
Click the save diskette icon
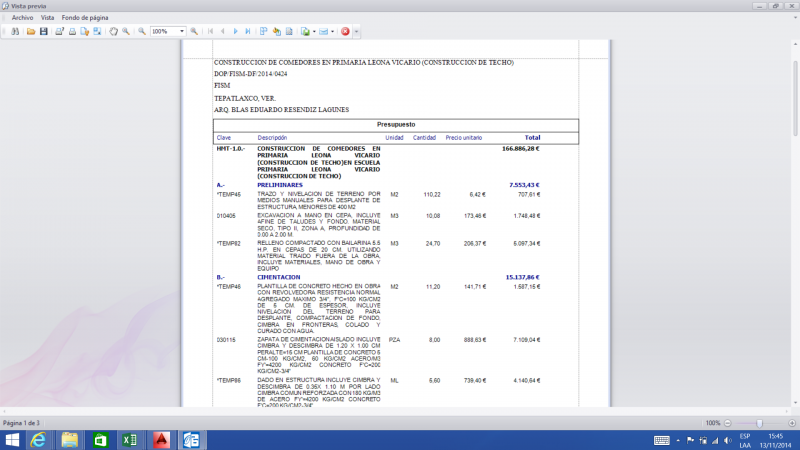[x=43, y=31]
